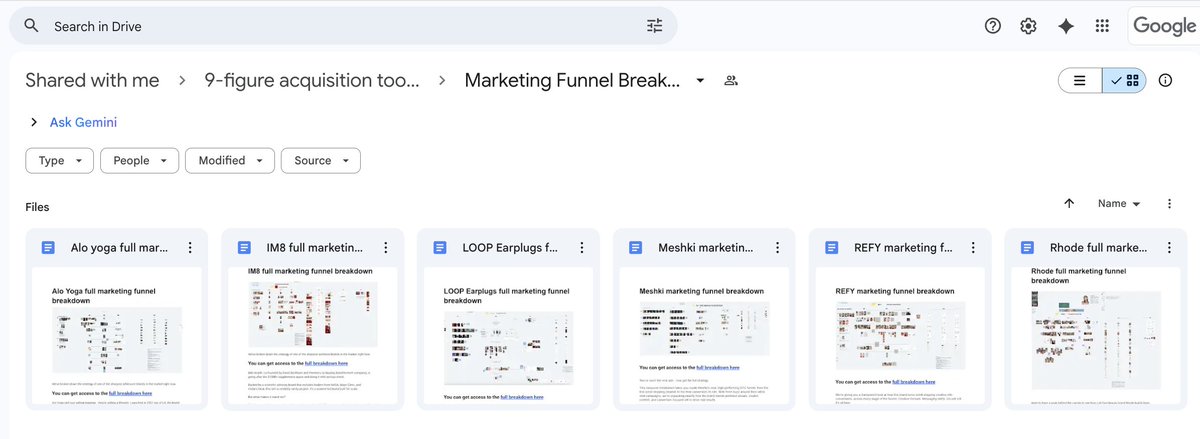Open the Type filter dropdown
The image size is (1200, 439).
[x=59, y=160]
